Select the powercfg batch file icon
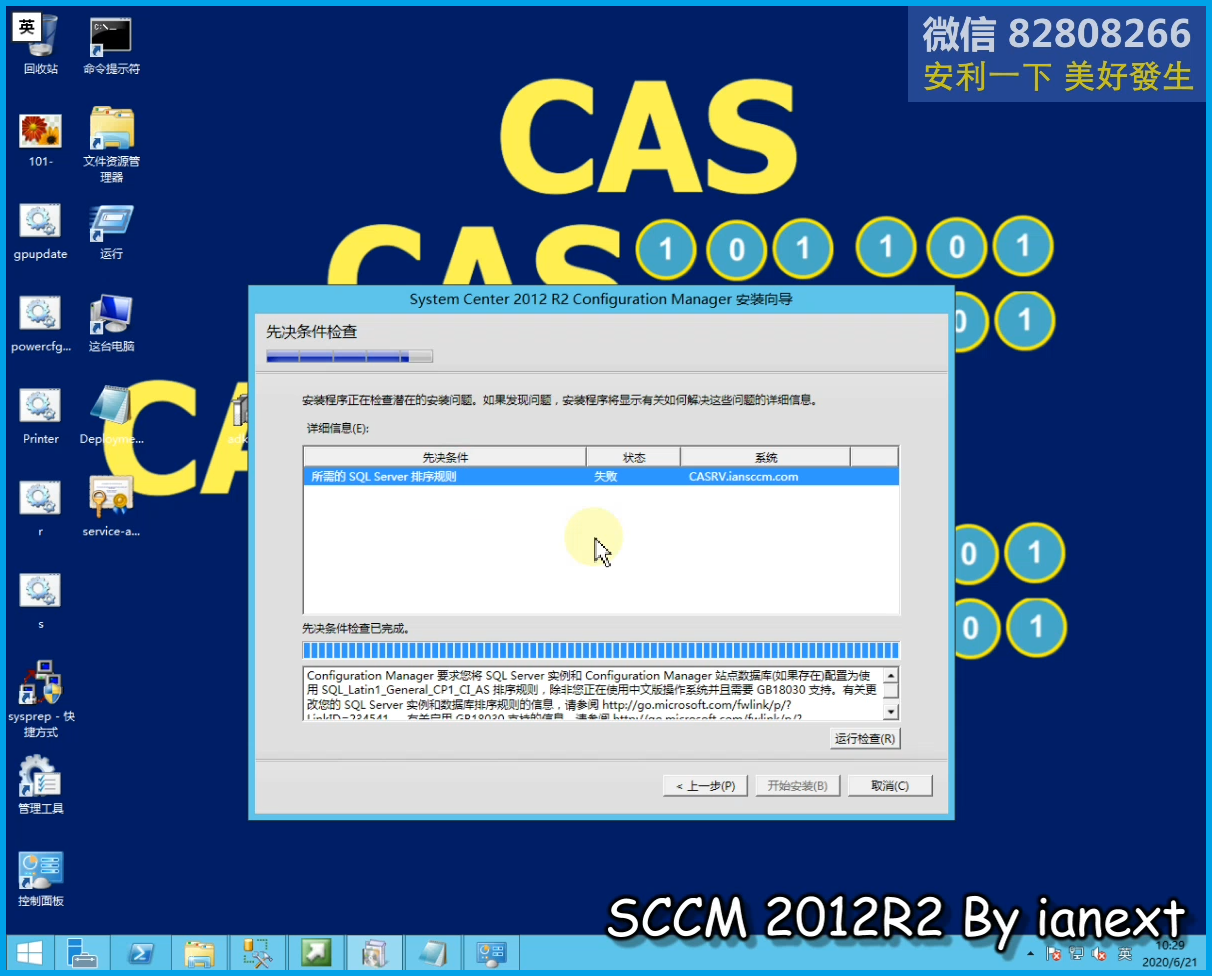1212x976 pixels. (41, 324)
